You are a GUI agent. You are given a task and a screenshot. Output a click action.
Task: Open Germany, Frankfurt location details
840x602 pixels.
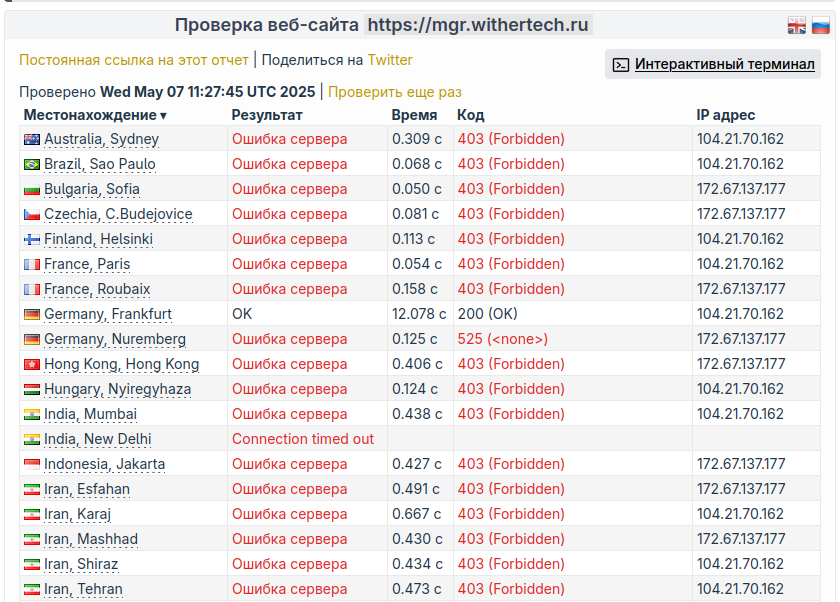pos(107,314)
